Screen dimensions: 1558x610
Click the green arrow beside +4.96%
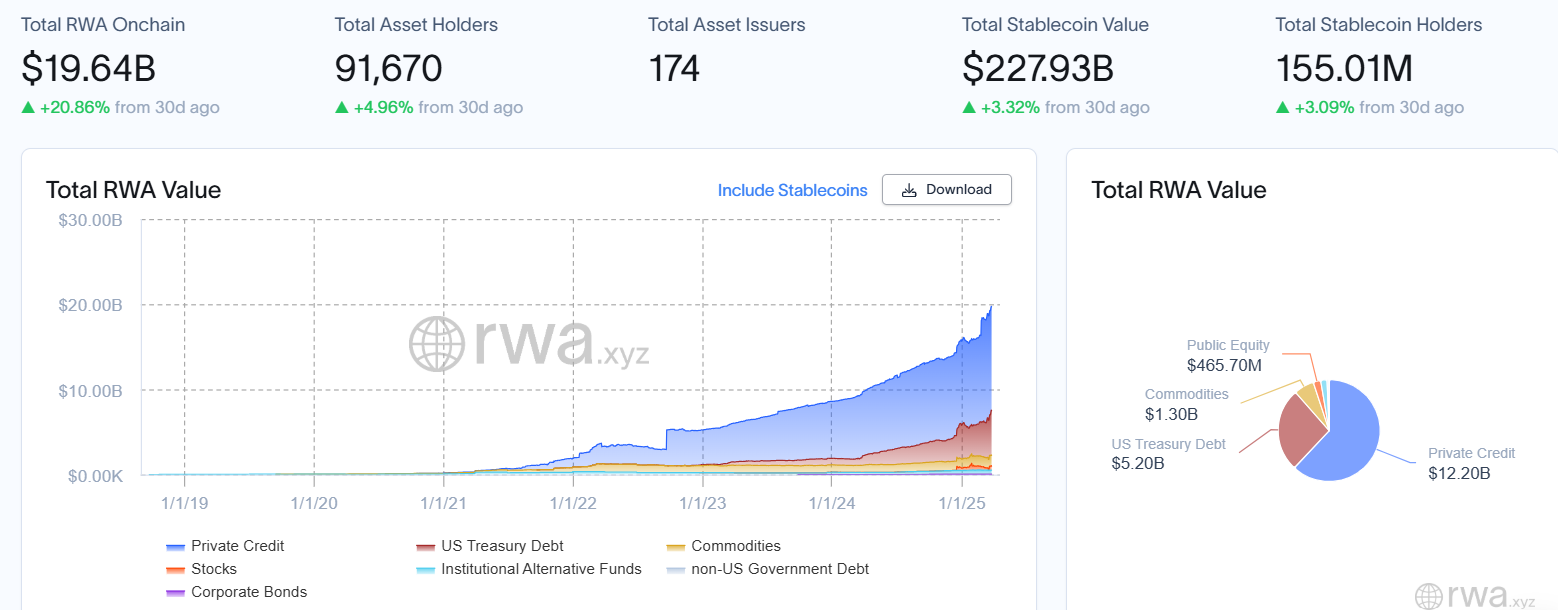[x=342, y=108]
